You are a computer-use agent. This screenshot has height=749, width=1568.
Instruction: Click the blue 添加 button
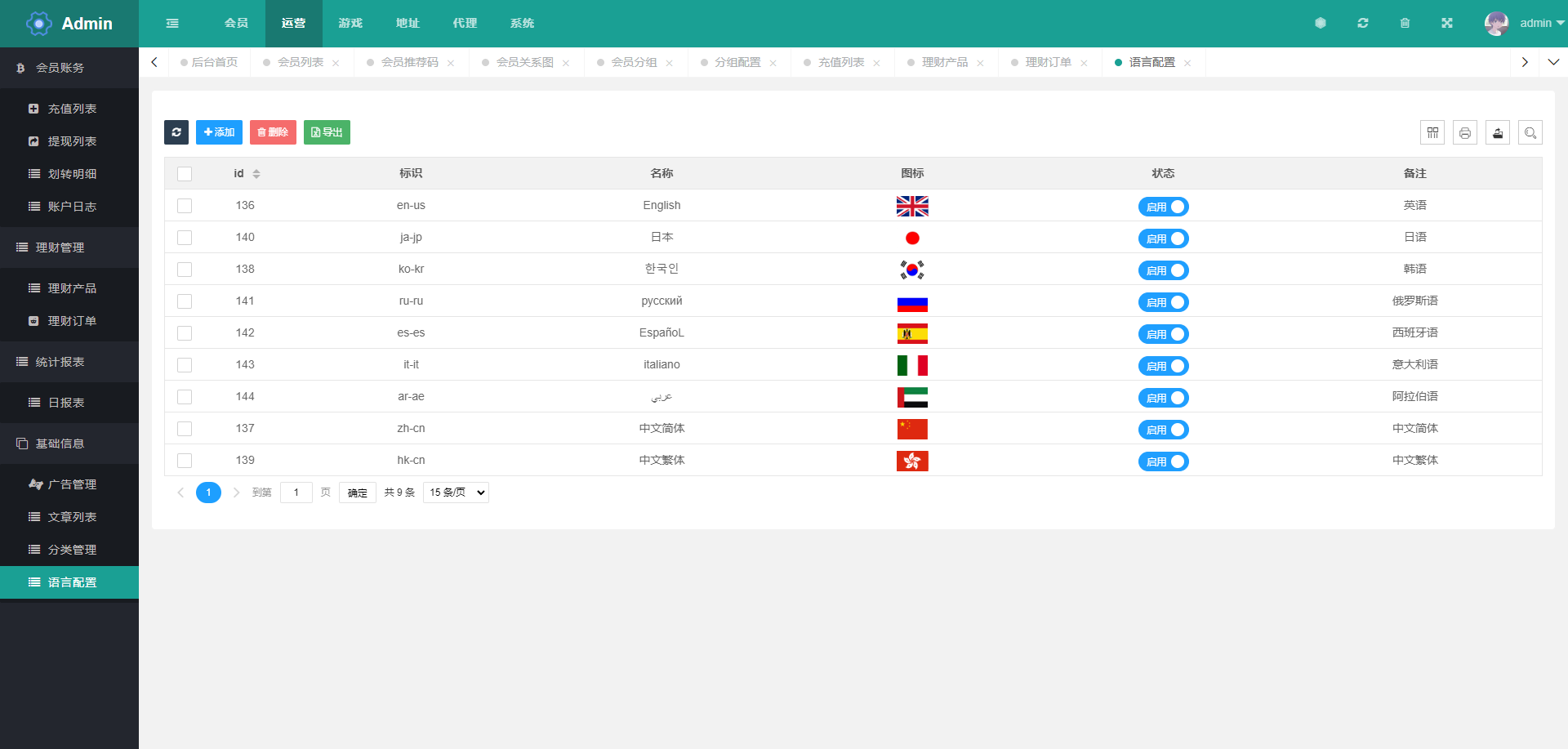pos(219,132)
